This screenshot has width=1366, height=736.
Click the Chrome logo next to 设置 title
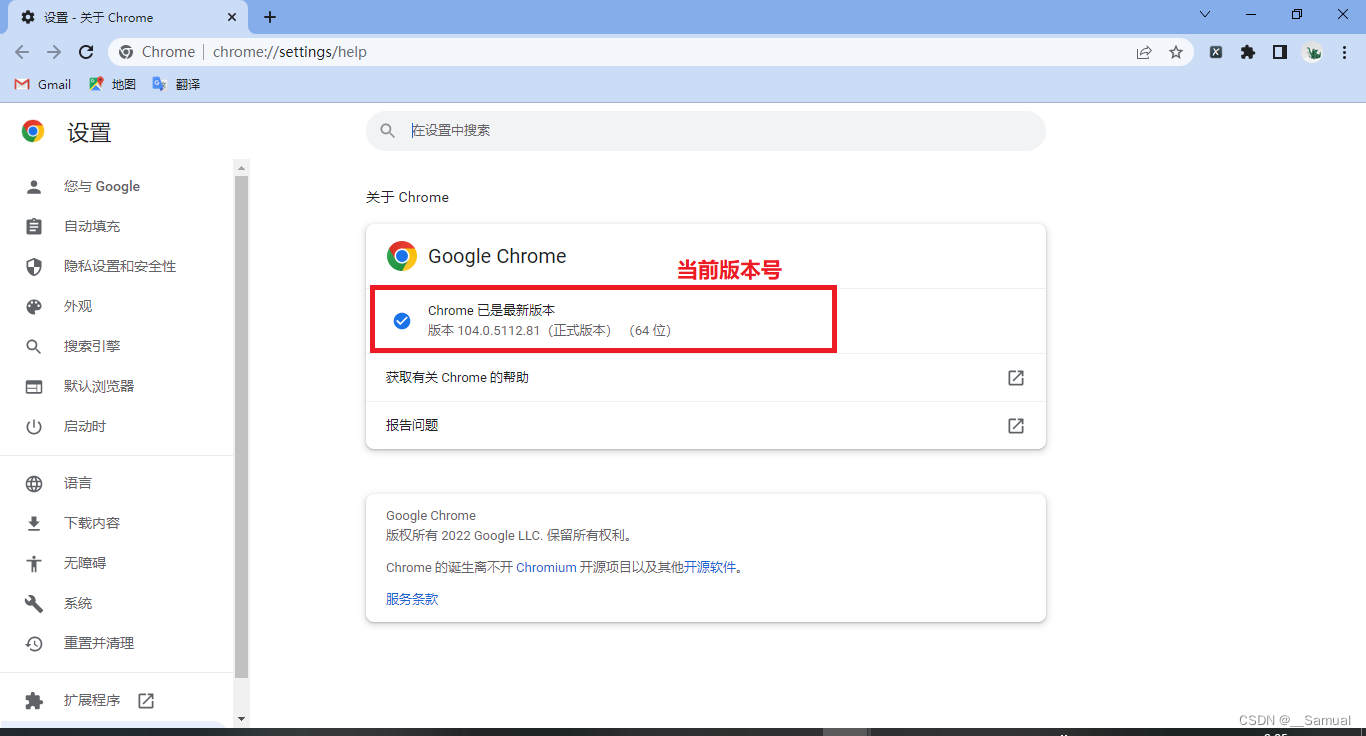33,131
